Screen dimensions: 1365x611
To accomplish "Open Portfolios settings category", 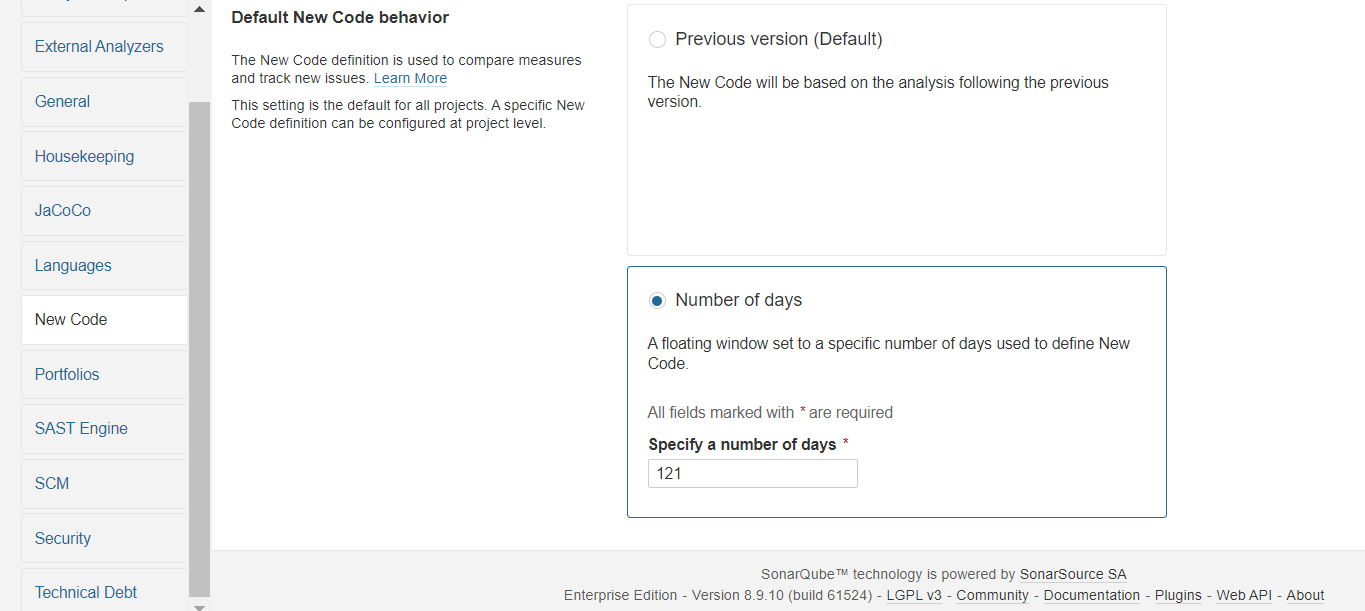I will point(67,375).
